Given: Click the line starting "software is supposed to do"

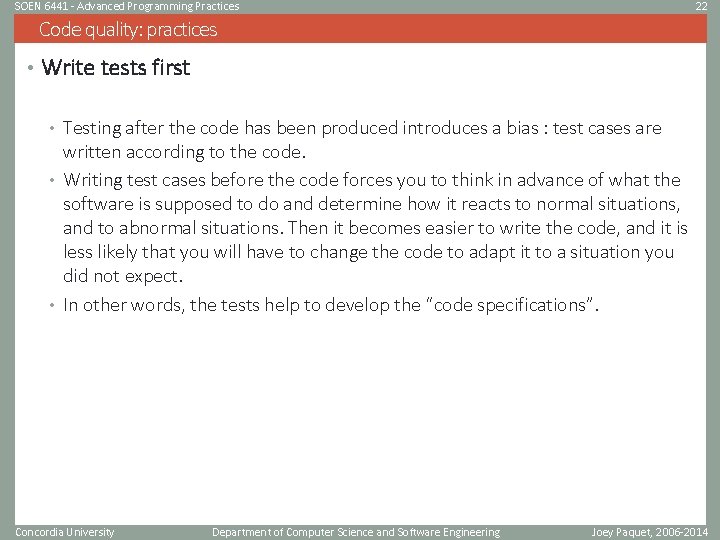Looking at the screenshot, I should [x=369, y=204].
